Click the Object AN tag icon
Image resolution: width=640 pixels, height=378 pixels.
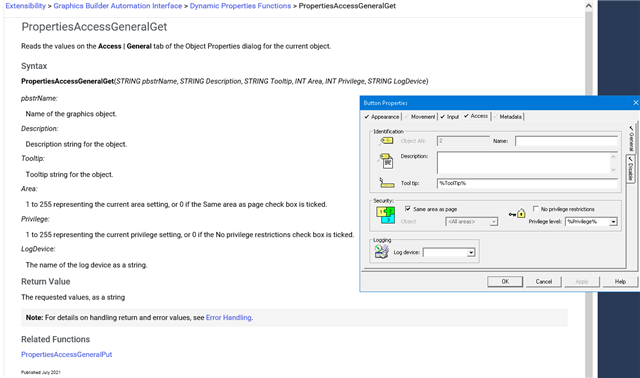coord(386,141)
